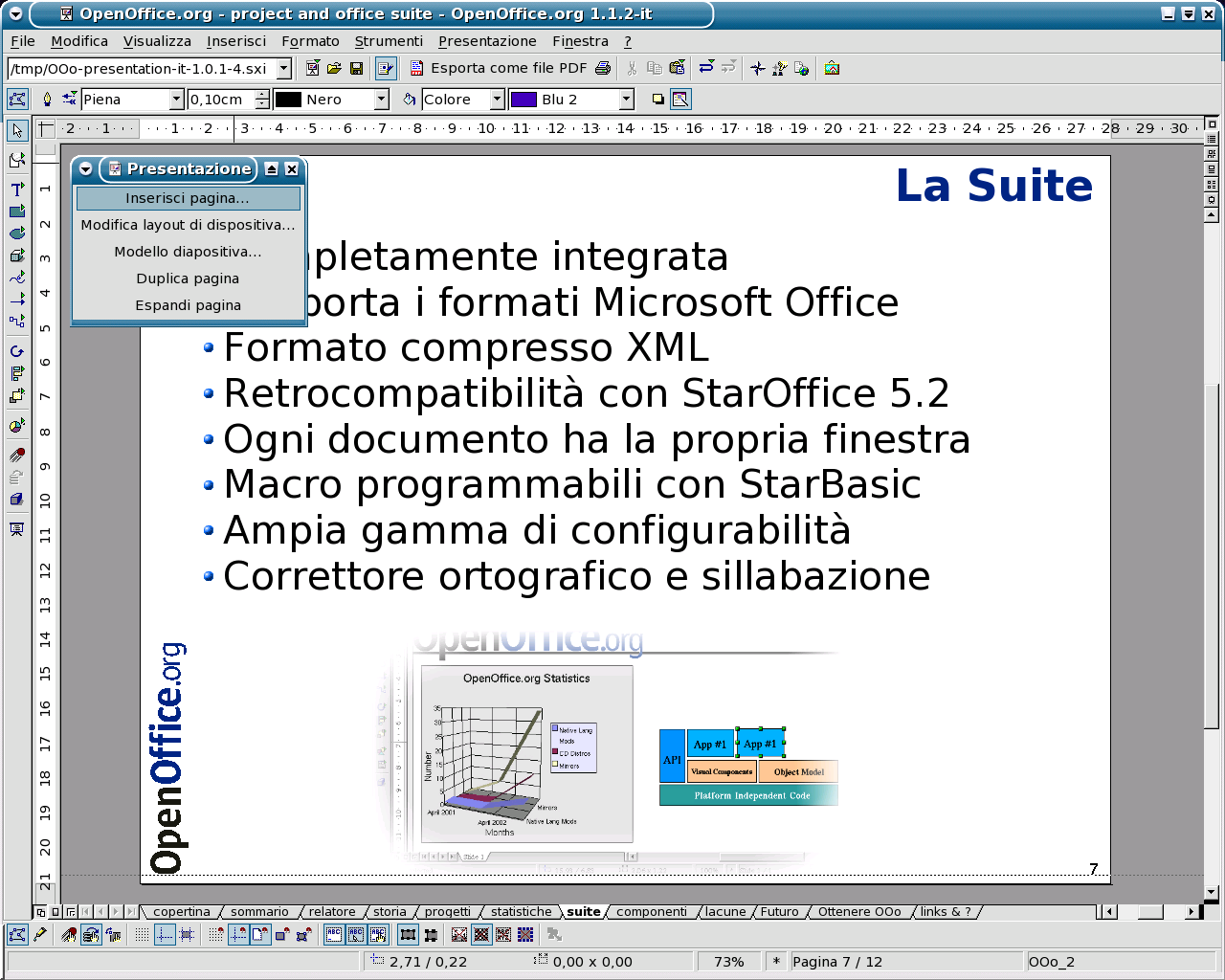The width and height of the screenshot is (1225, 980).
Task: Click the file path input field
Action: (x=142, y=69)
